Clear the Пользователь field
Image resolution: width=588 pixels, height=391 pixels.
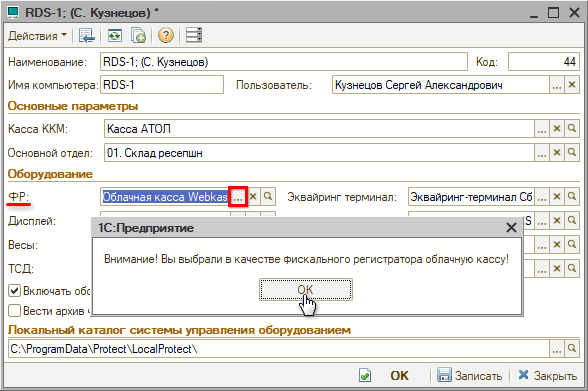pyautogui.click(x=572, y=85)
